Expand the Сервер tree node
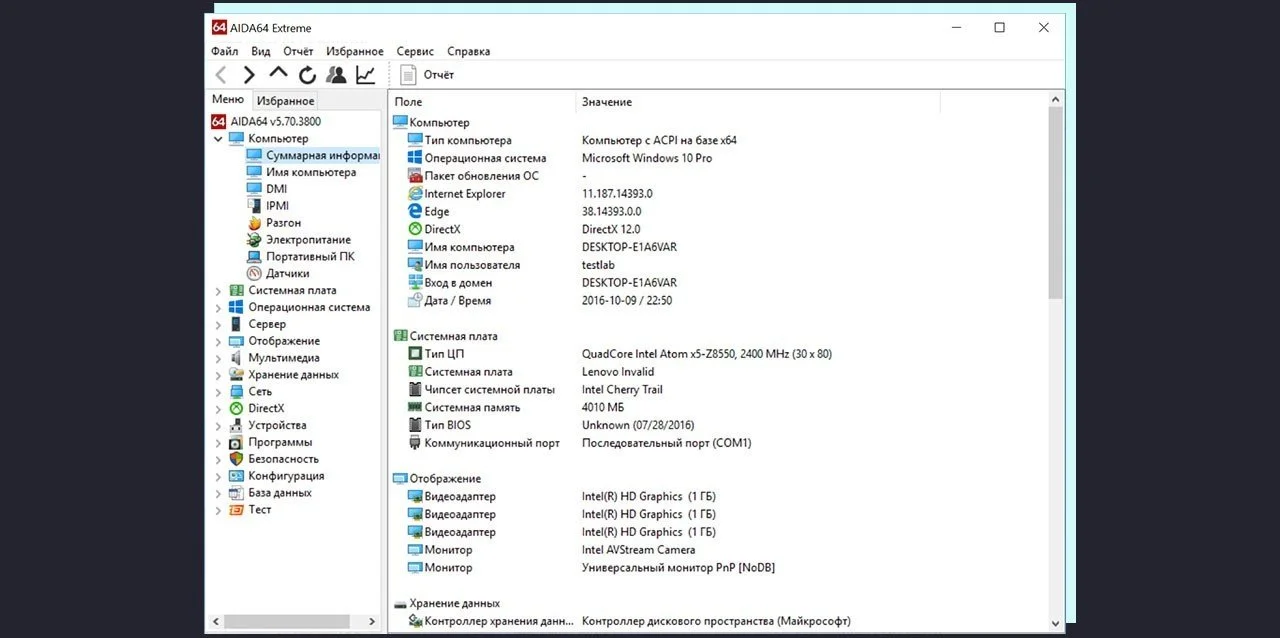The image size is (1280, 638). (x=218, y=325)
